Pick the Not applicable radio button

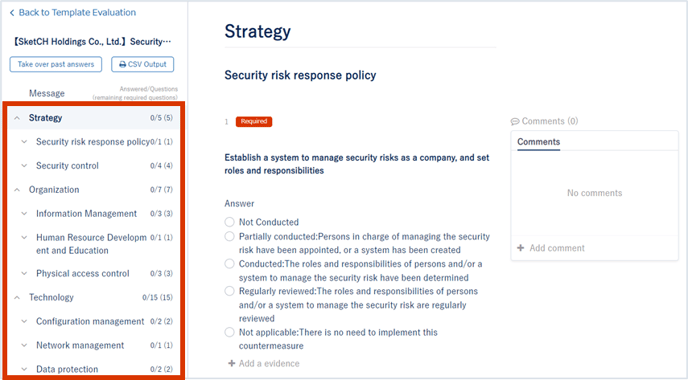(x=229, y=332)
